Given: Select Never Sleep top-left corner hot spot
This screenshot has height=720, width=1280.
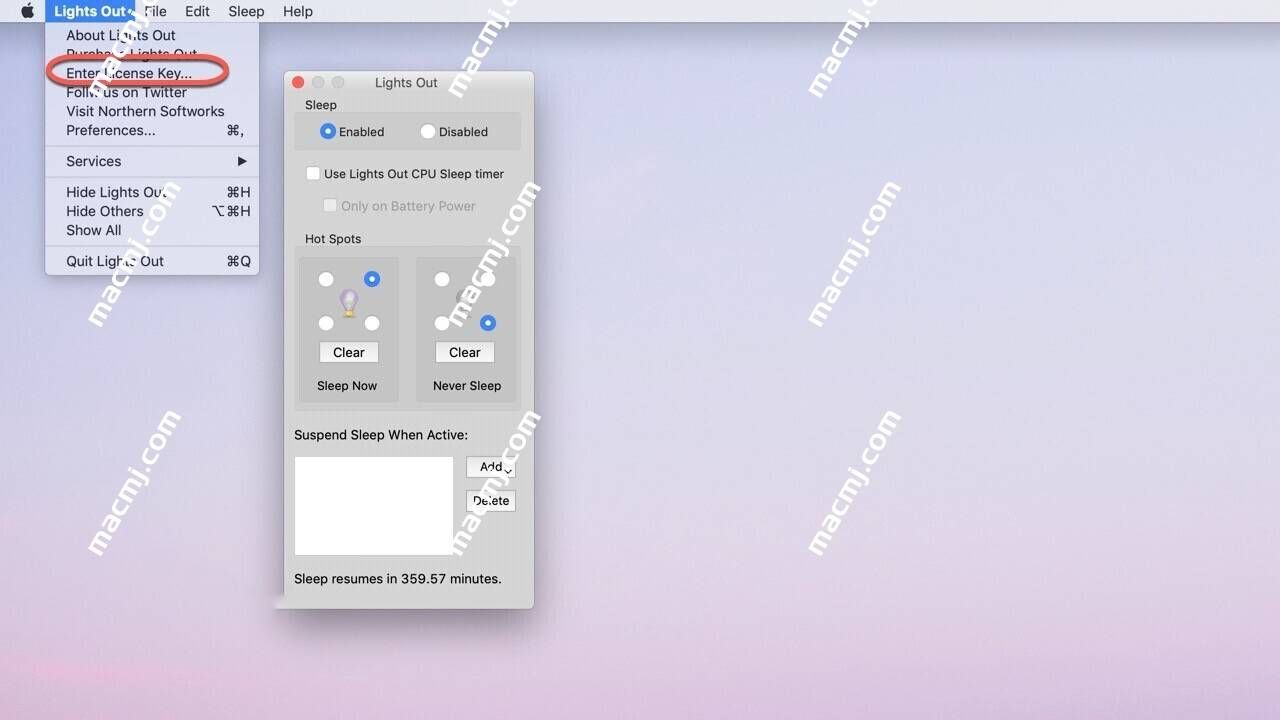Looking at the screenshot, I should tap(442, 279).
